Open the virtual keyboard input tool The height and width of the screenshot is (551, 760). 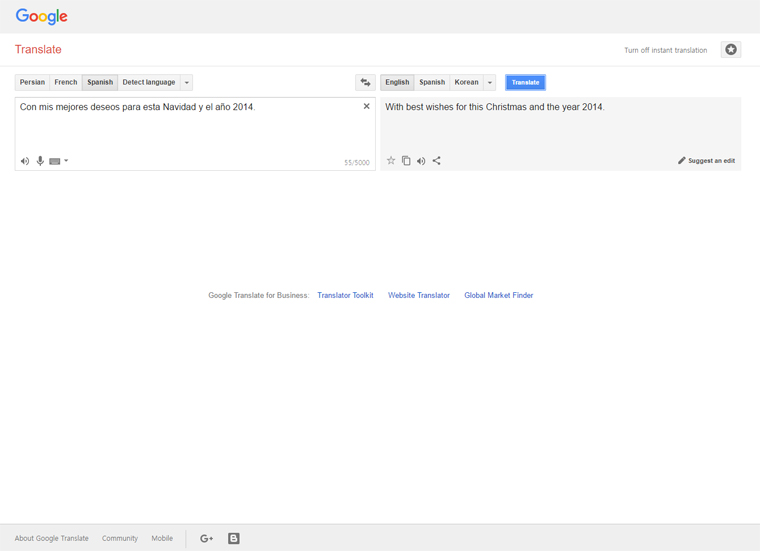click(55, 161)
